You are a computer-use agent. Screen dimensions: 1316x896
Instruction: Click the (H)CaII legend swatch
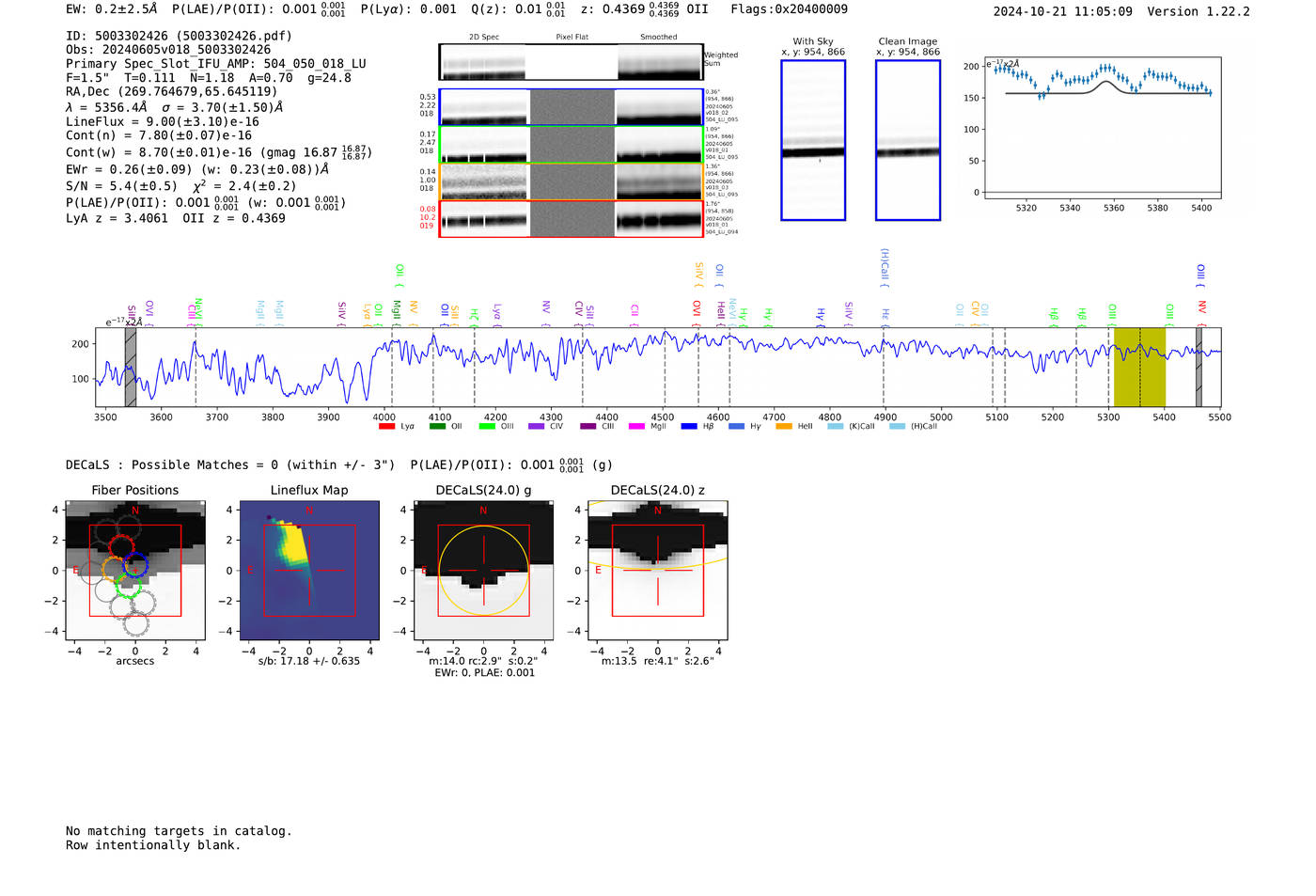click(x=898, y=427)
